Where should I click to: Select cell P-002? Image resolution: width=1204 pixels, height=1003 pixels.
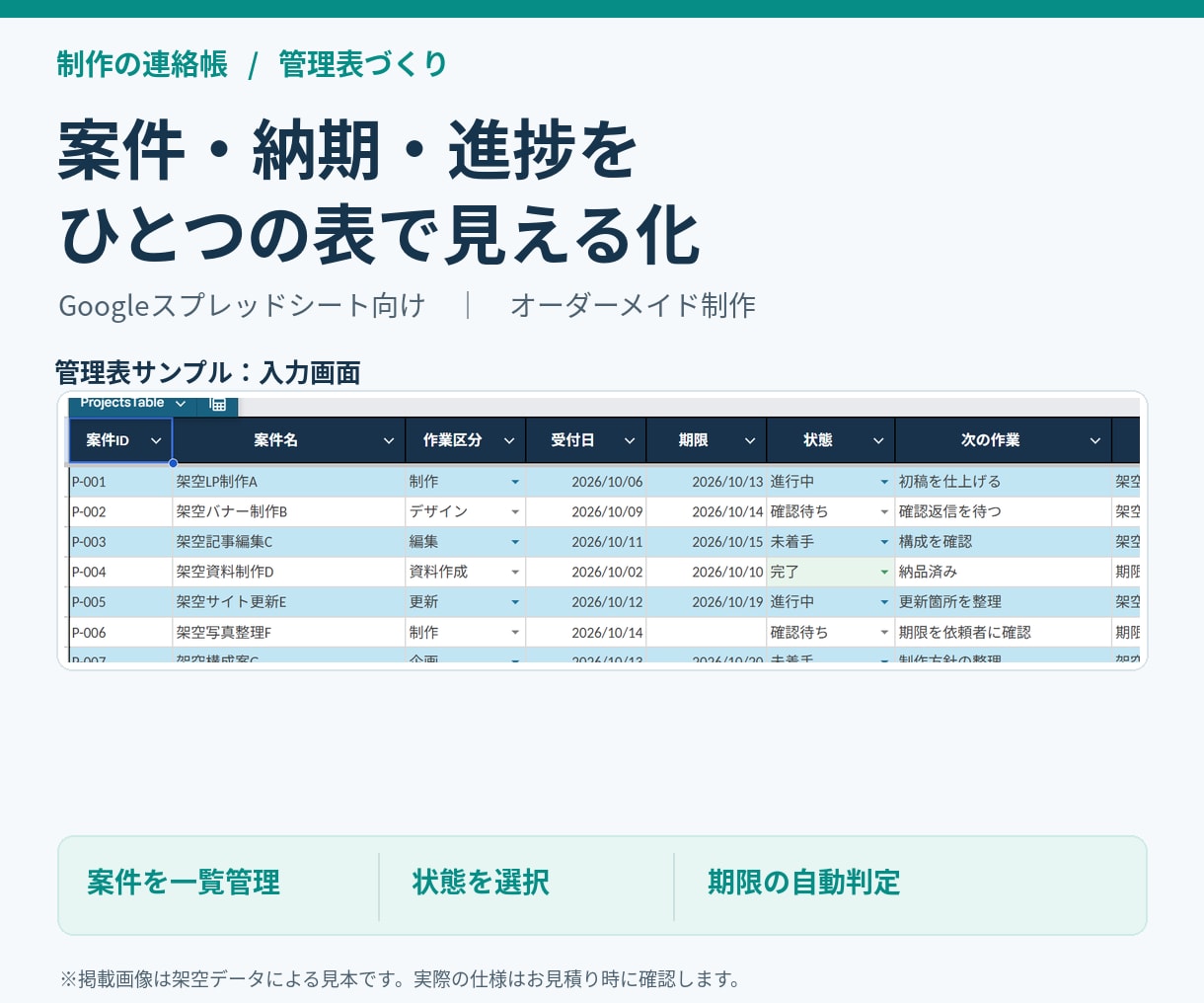click(120, 511)
